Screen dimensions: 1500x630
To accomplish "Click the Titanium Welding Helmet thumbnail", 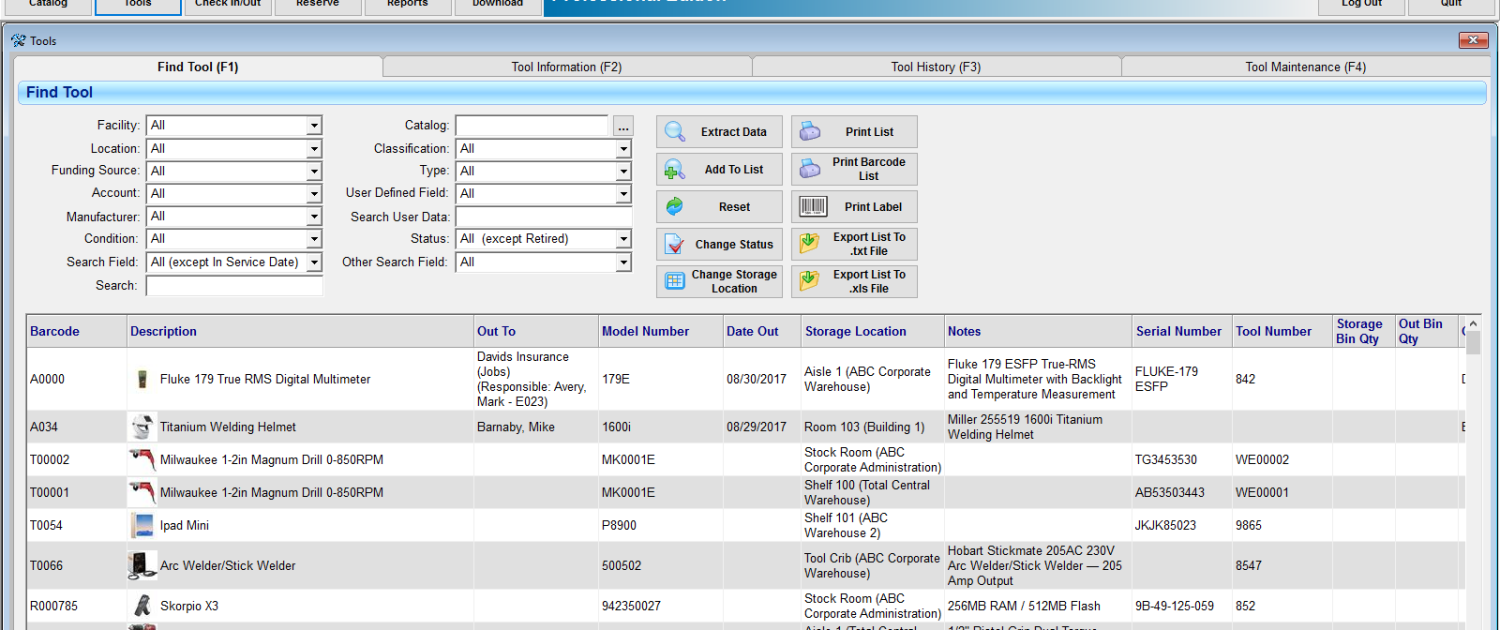I will tap(142, 427).
